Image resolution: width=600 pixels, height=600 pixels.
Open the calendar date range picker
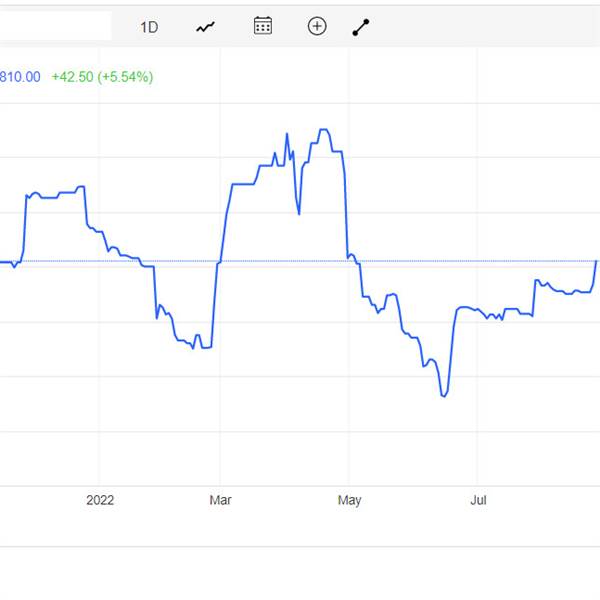[x=263, y=26]
